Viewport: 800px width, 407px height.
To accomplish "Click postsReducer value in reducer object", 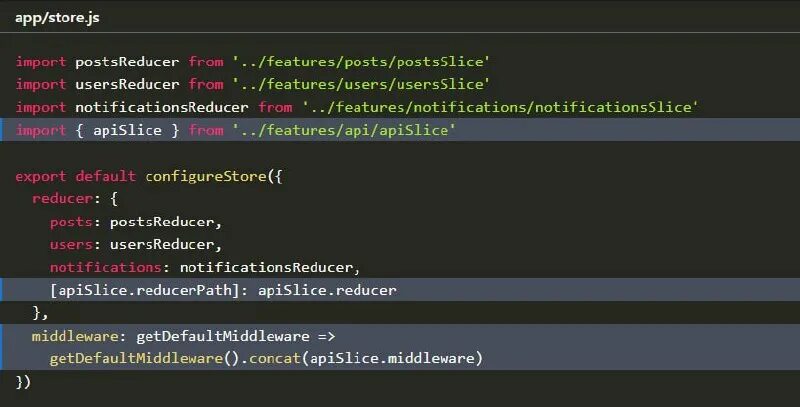I will point(162,222).
